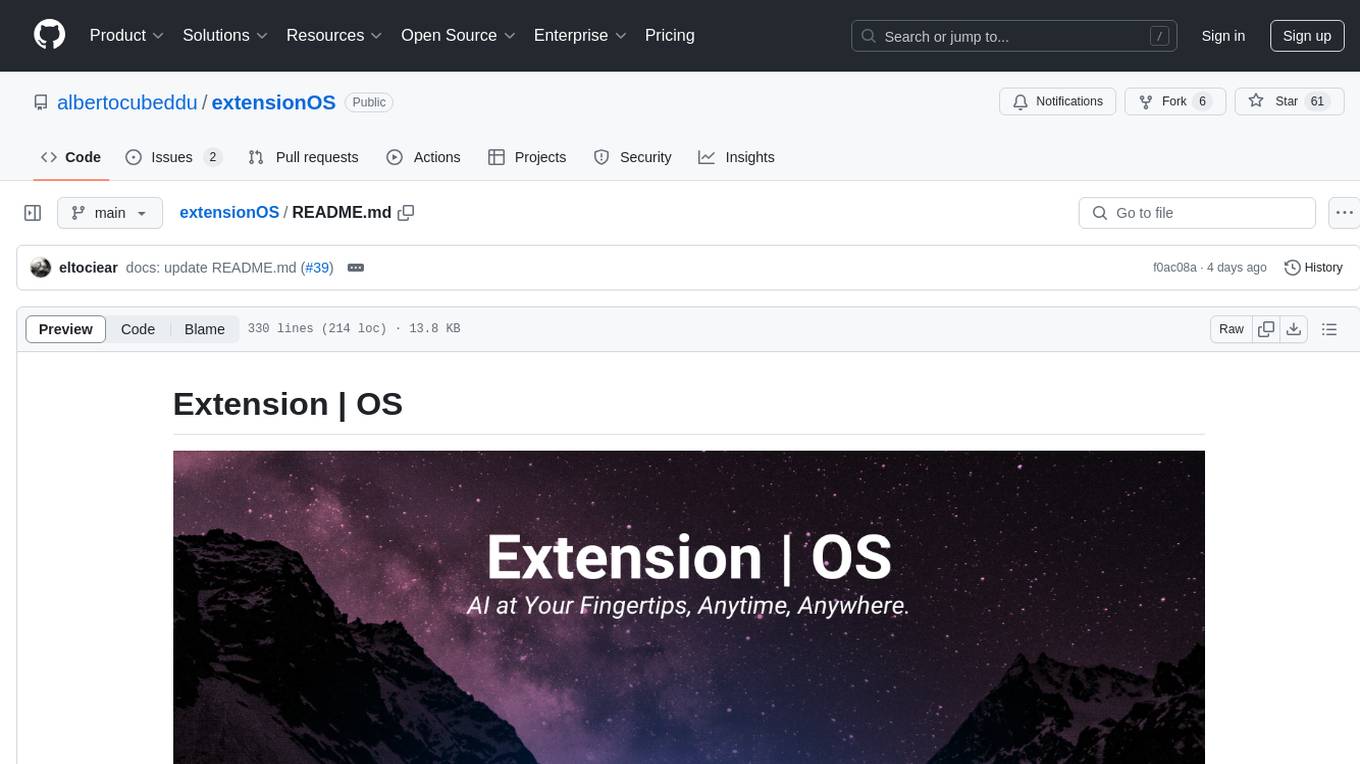1360x764 pixels.
Task: Switch to Insights tab
Action: (736, 157)
